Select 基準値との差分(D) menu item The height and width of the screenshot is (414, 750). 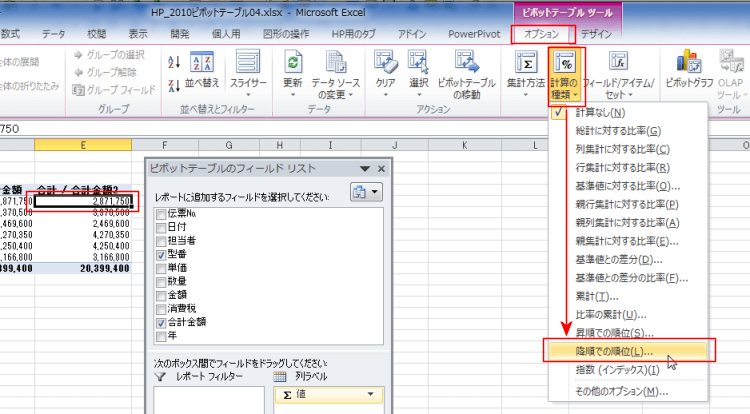click(628, 260)
